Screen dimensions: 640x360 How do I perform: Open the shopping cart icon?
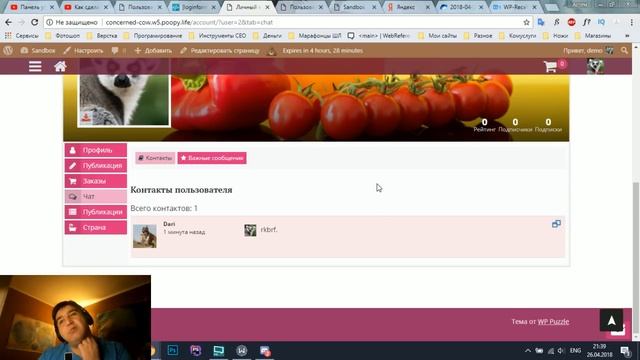(550, 67)
